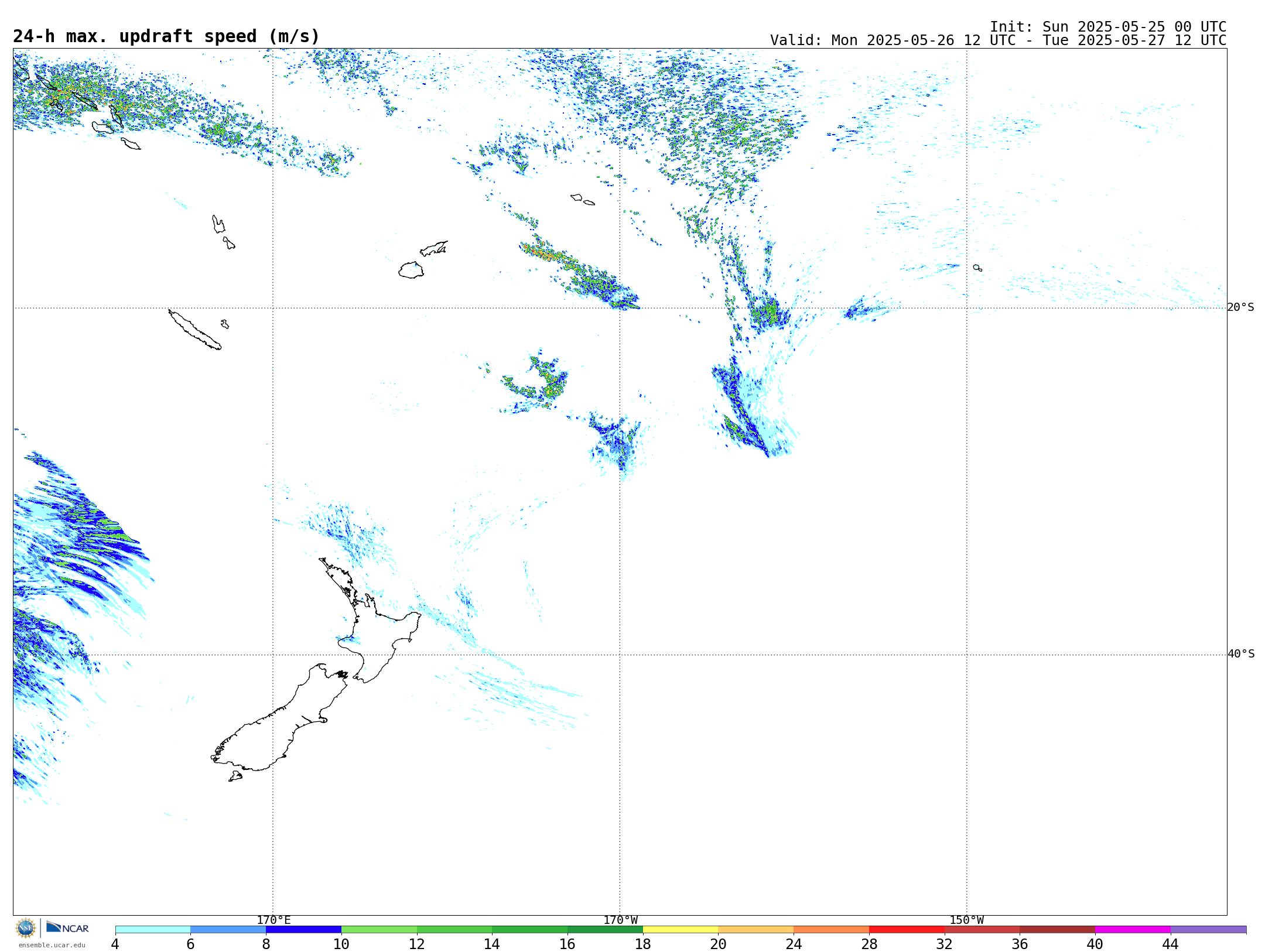Screen dimensions: 1265x952
Task: Click the colorbar tick label 18
Action: click(643, 944)
